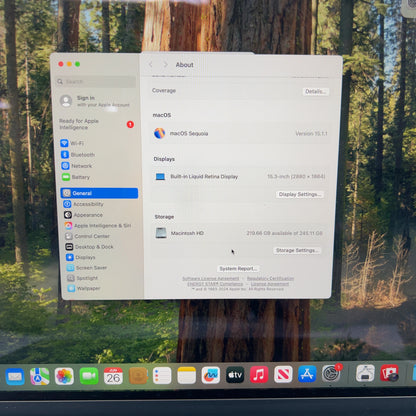
Task: Open Storage Settings… button
Action: point(297,250)
